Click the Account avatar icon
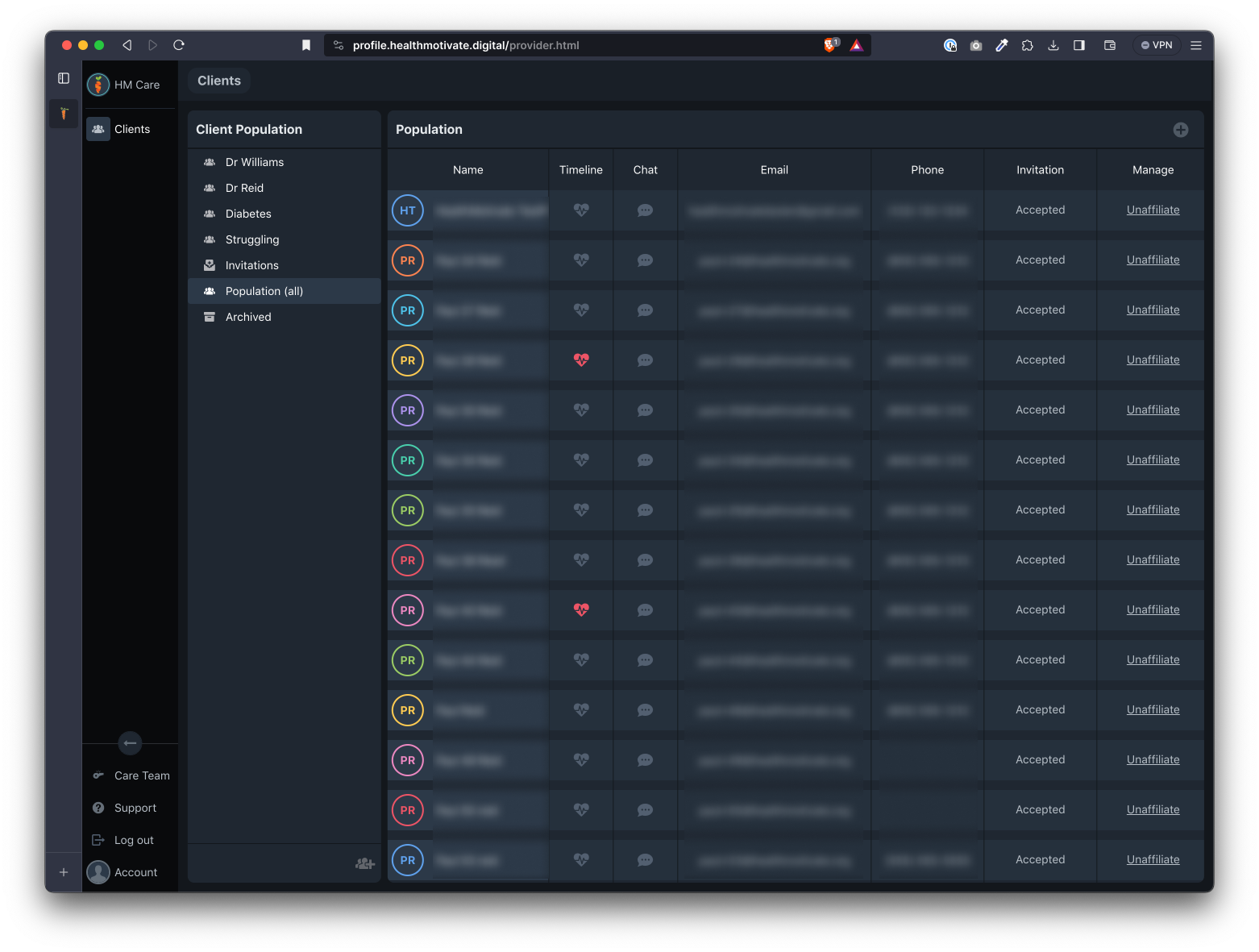Screen dimensions: 1259x952 (98, 872)
